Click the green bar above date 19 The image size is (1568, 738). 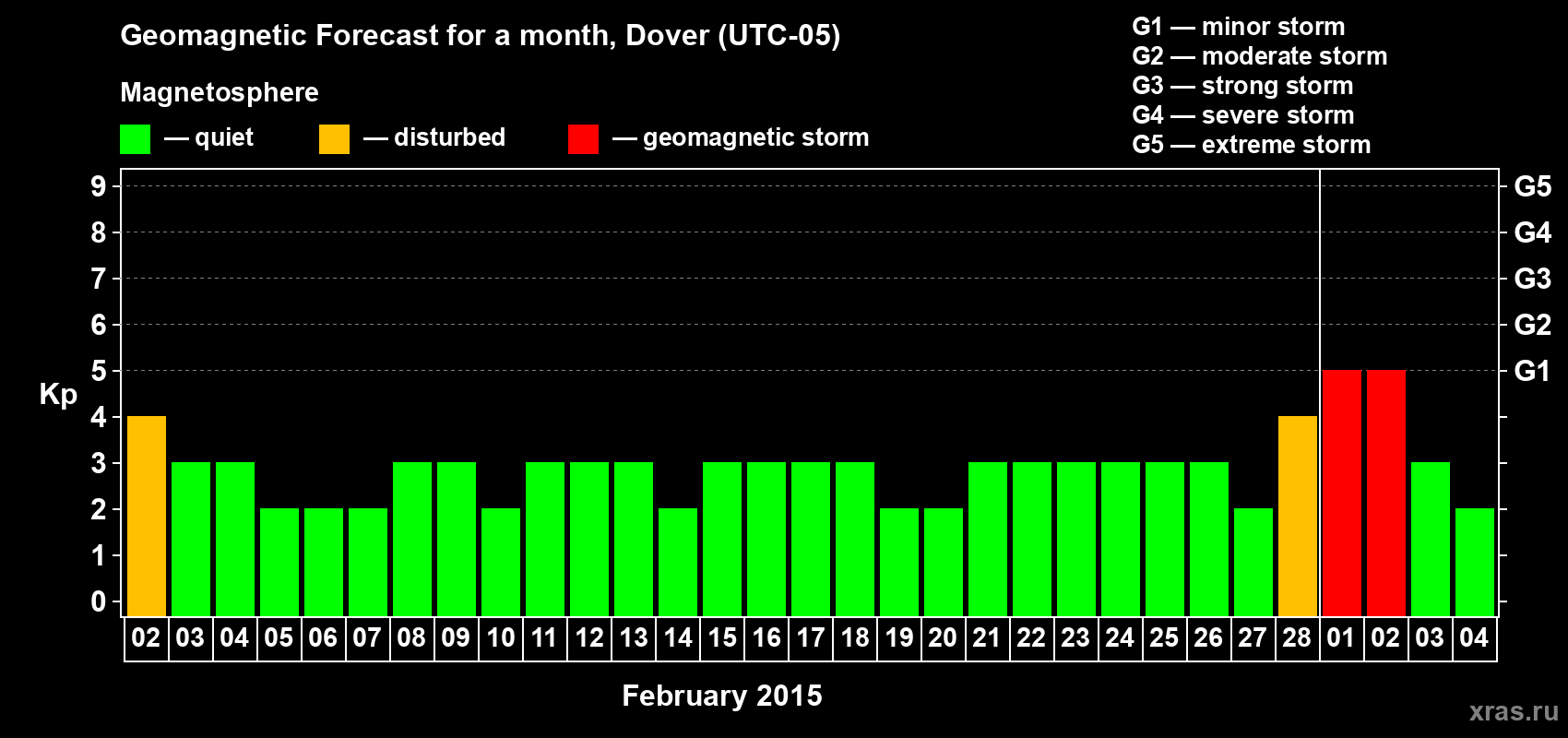(x=899, y=562)
